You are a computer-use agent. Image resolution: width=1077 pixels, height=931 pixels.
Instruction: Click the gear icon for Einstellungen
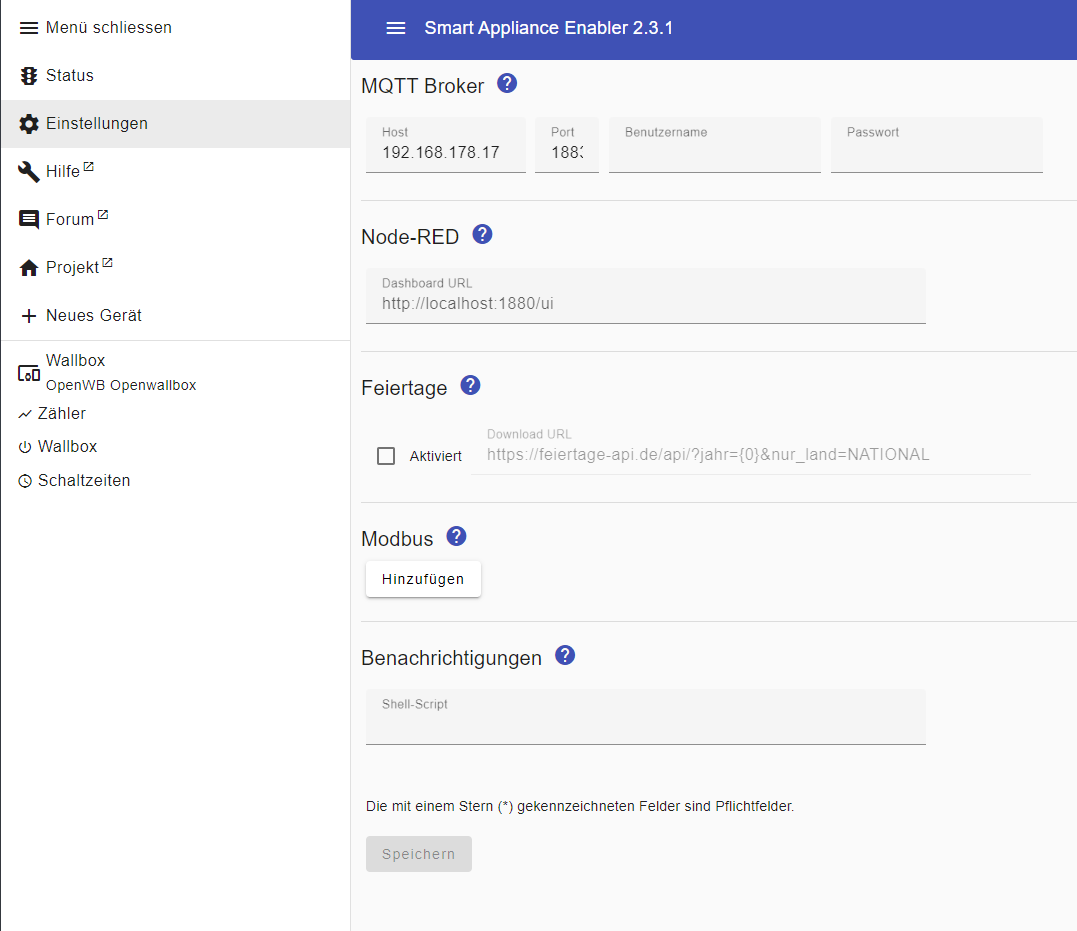point(29,124)
